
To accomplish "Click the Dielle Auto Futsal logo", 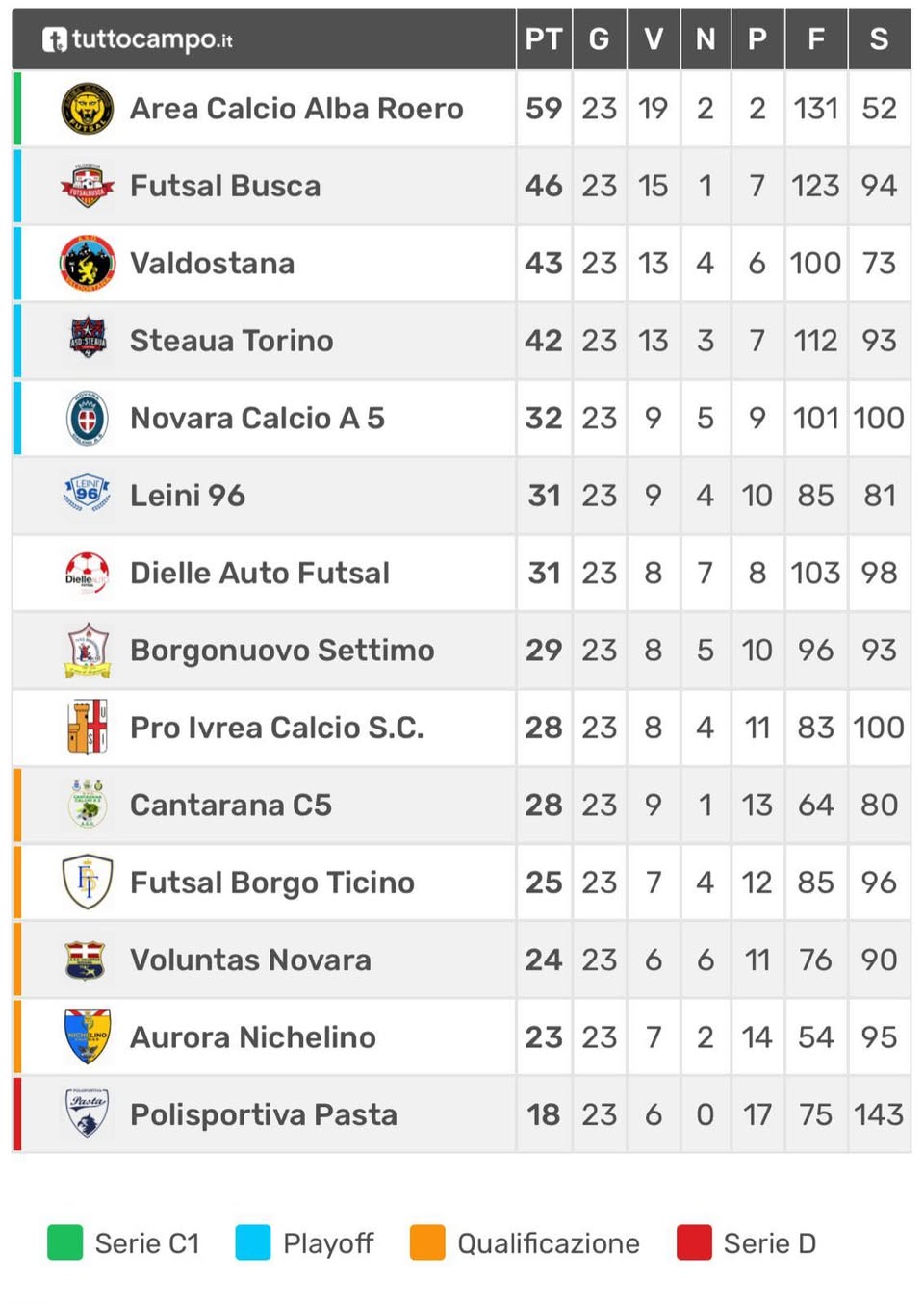I will click(88, 573).
